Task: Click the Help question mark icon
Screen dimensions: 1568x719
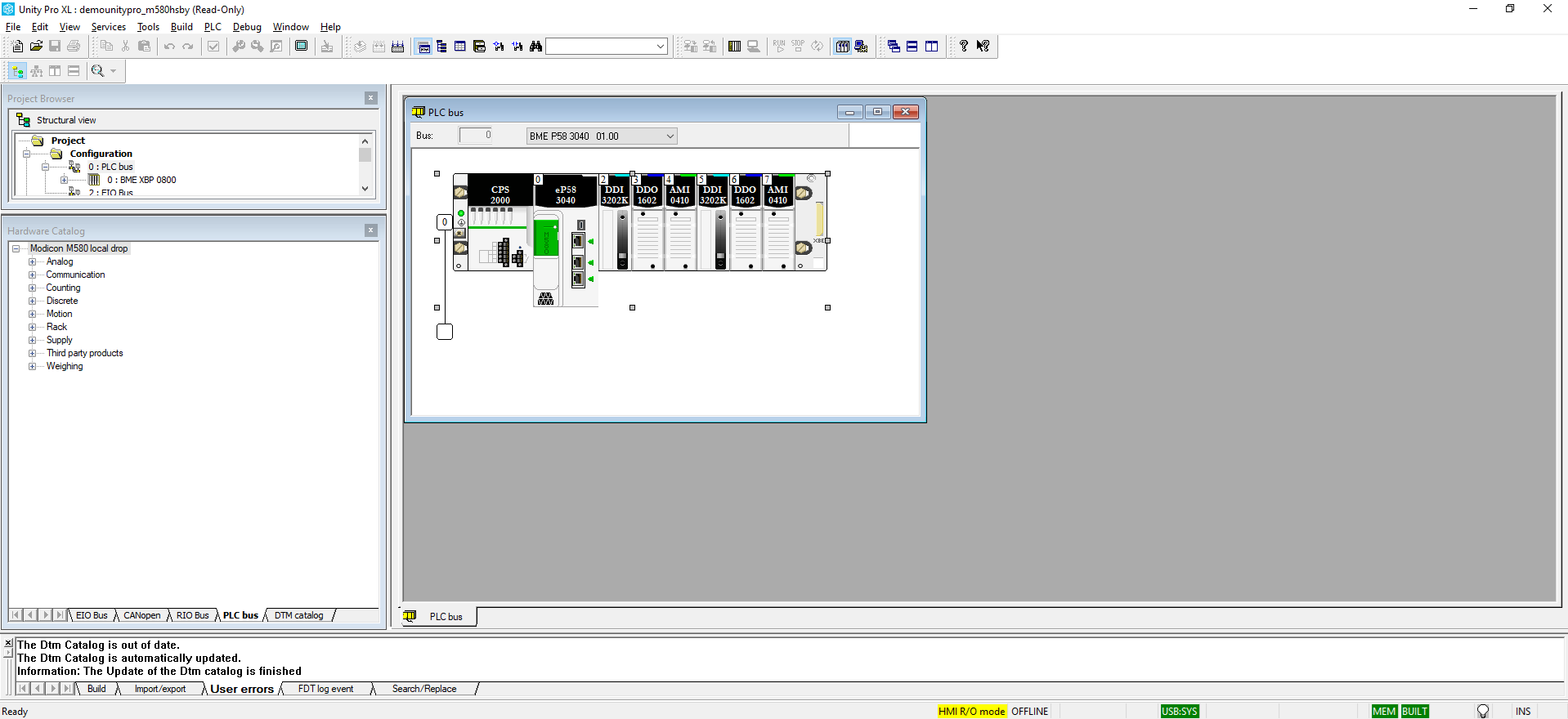Action: (964, 47)
